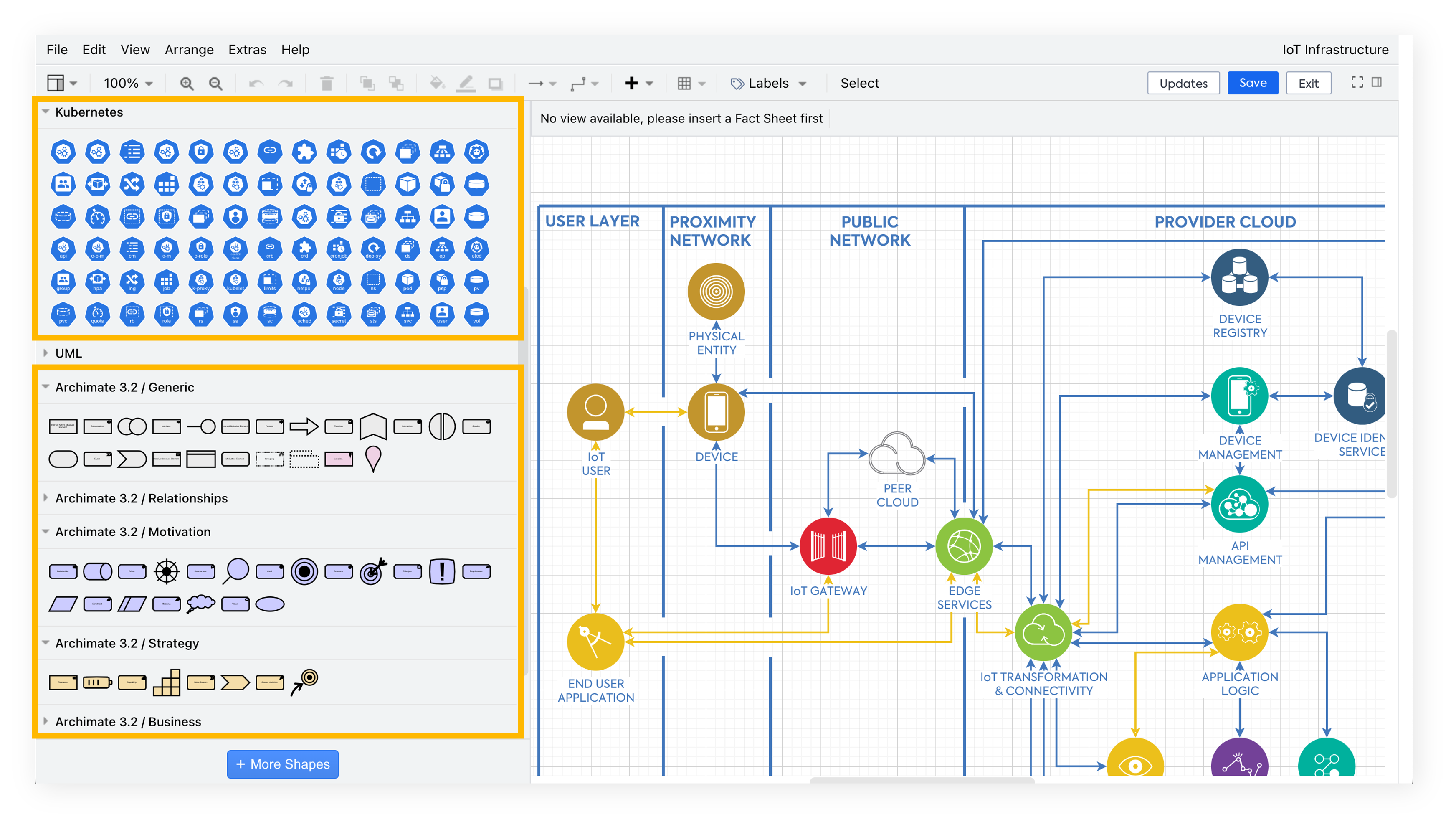The image size is (1456, 827).
Task: Select the Kubernetes 'ing' ingress shape
Action: 132,282
